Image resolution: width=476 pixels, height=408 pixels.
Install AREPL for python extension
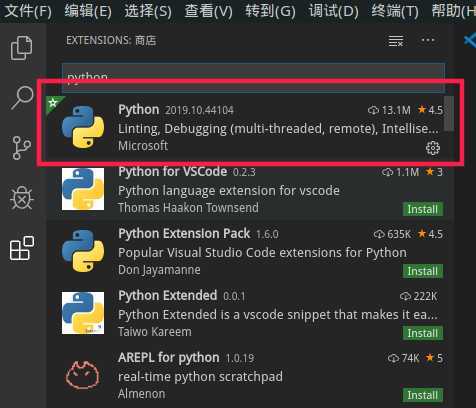[423, 395]
